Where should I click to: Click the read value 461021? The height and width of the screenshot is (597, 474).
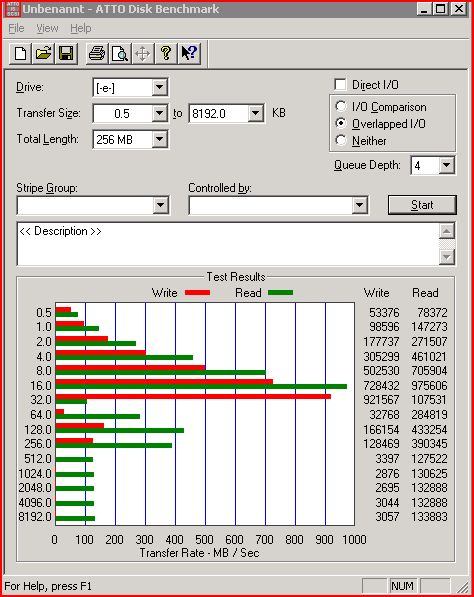coord(429,356)
